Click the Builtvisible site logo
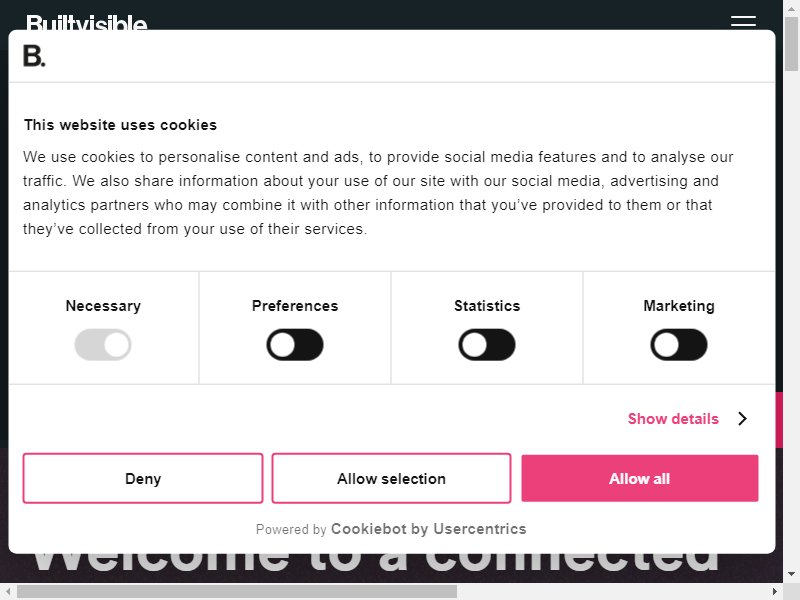 tap(87, 23)
